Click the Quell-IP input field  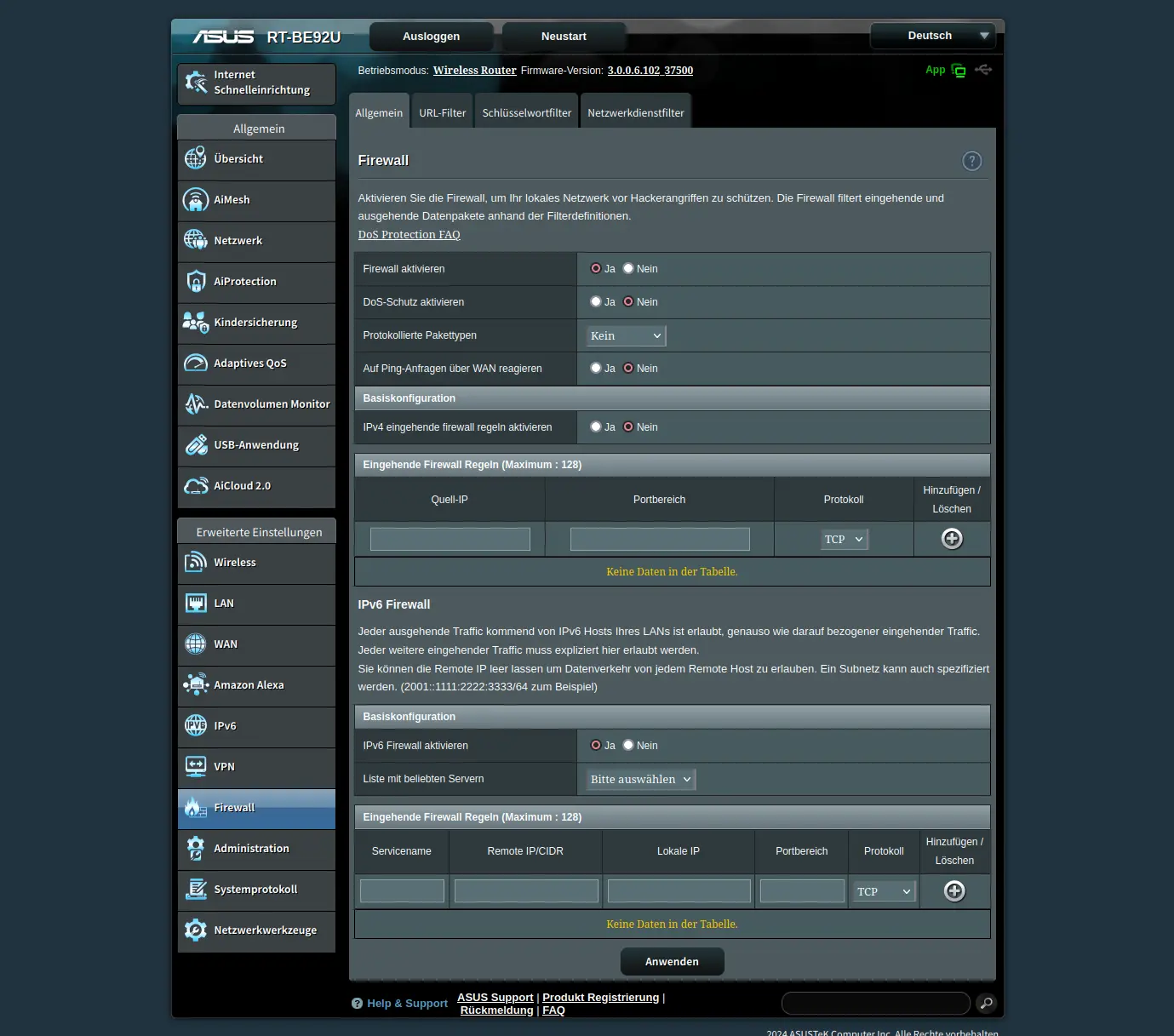(450, 539)
